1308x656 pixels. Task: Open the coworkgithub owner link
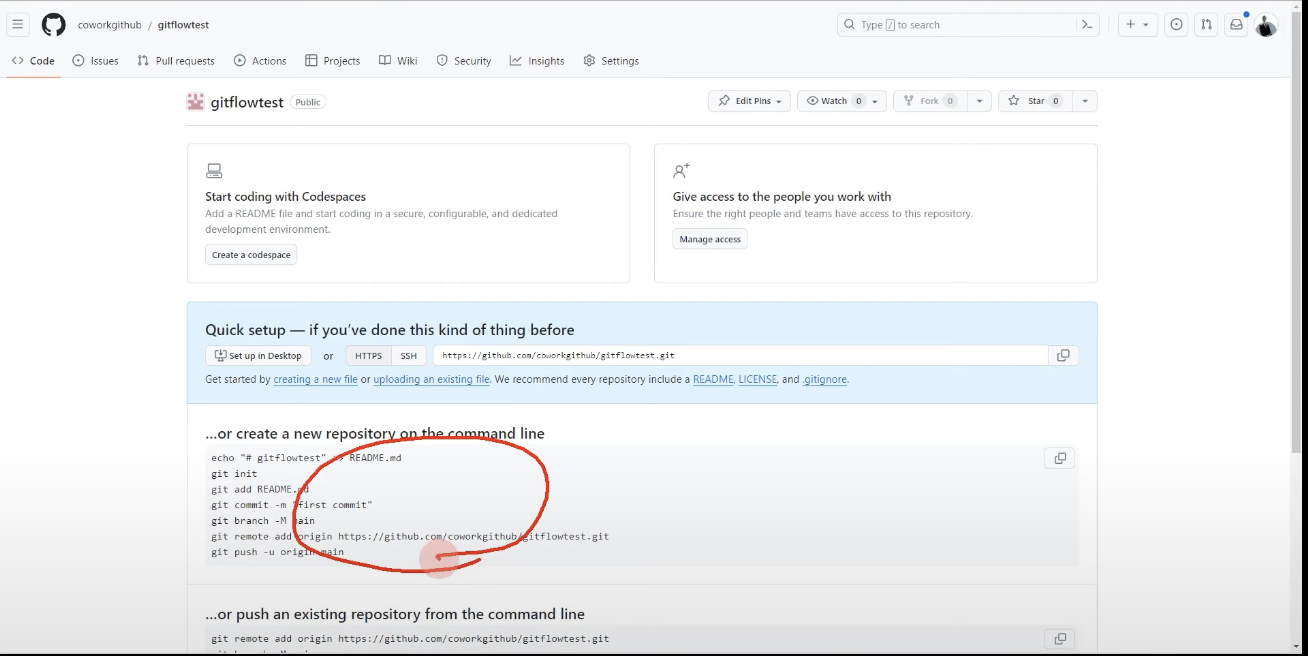(110, 25)
